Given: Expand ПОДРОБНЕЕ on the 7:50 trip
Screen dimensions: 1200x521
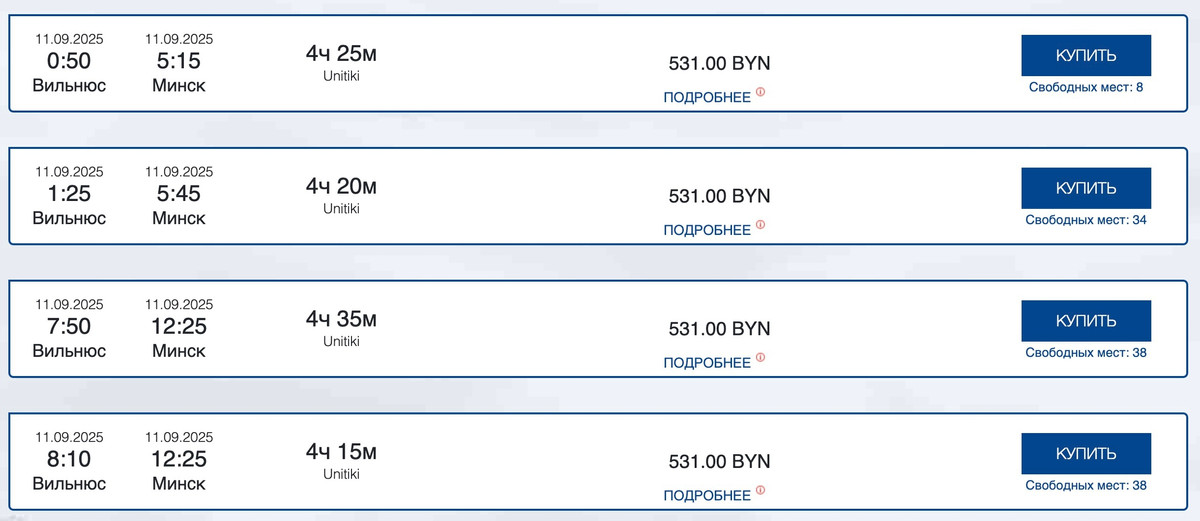Looking at the screenshot, I should click(x=707, y=364).
